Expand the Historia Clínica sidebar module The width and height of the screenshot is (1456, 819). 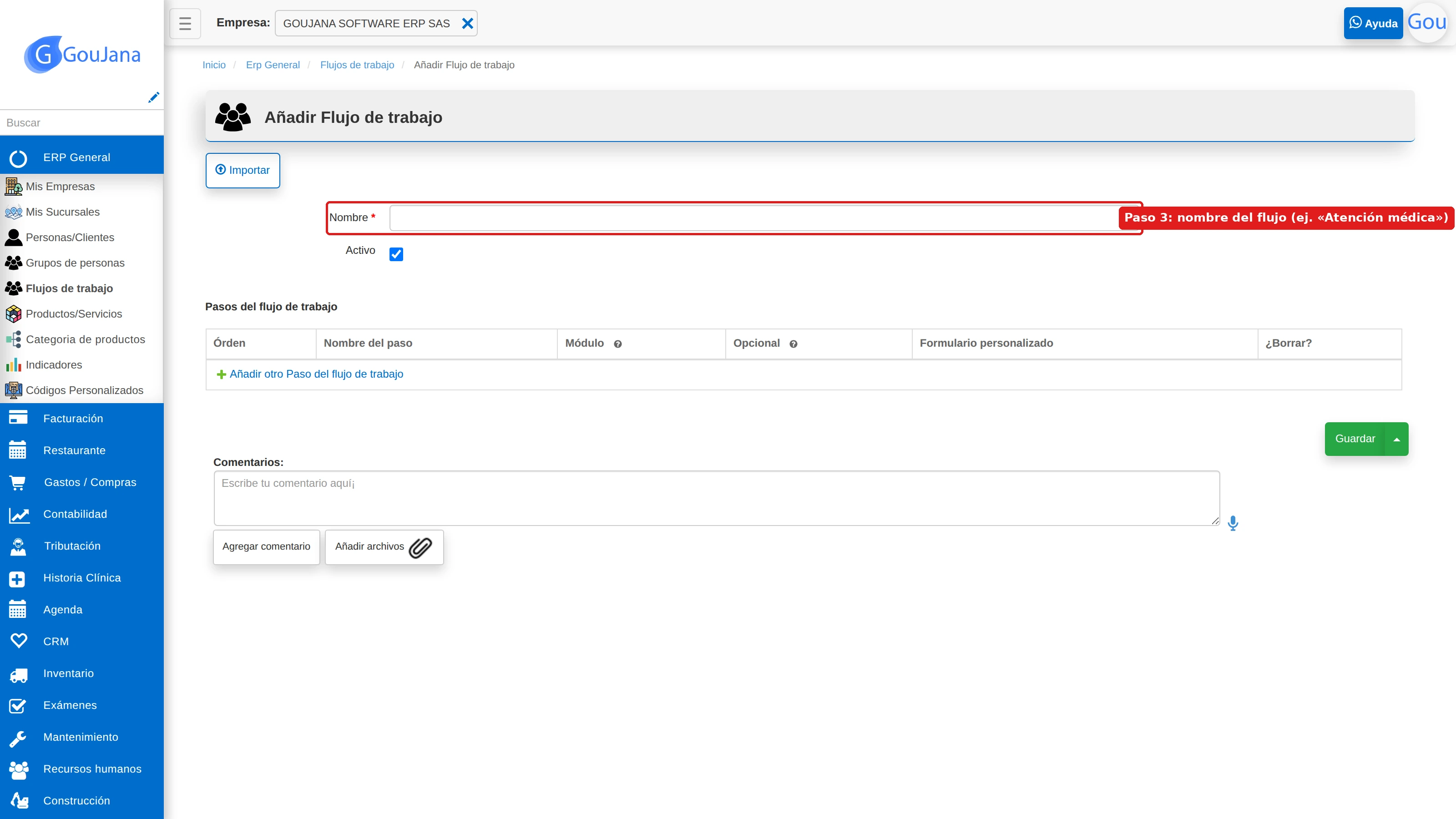(82, 578)
